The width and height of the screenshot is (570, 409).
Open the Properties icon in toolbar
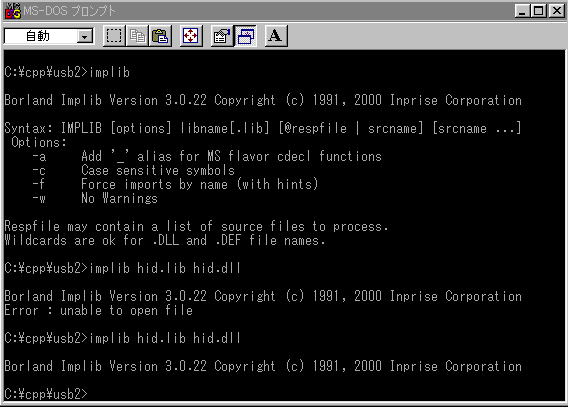coord(222,36)
